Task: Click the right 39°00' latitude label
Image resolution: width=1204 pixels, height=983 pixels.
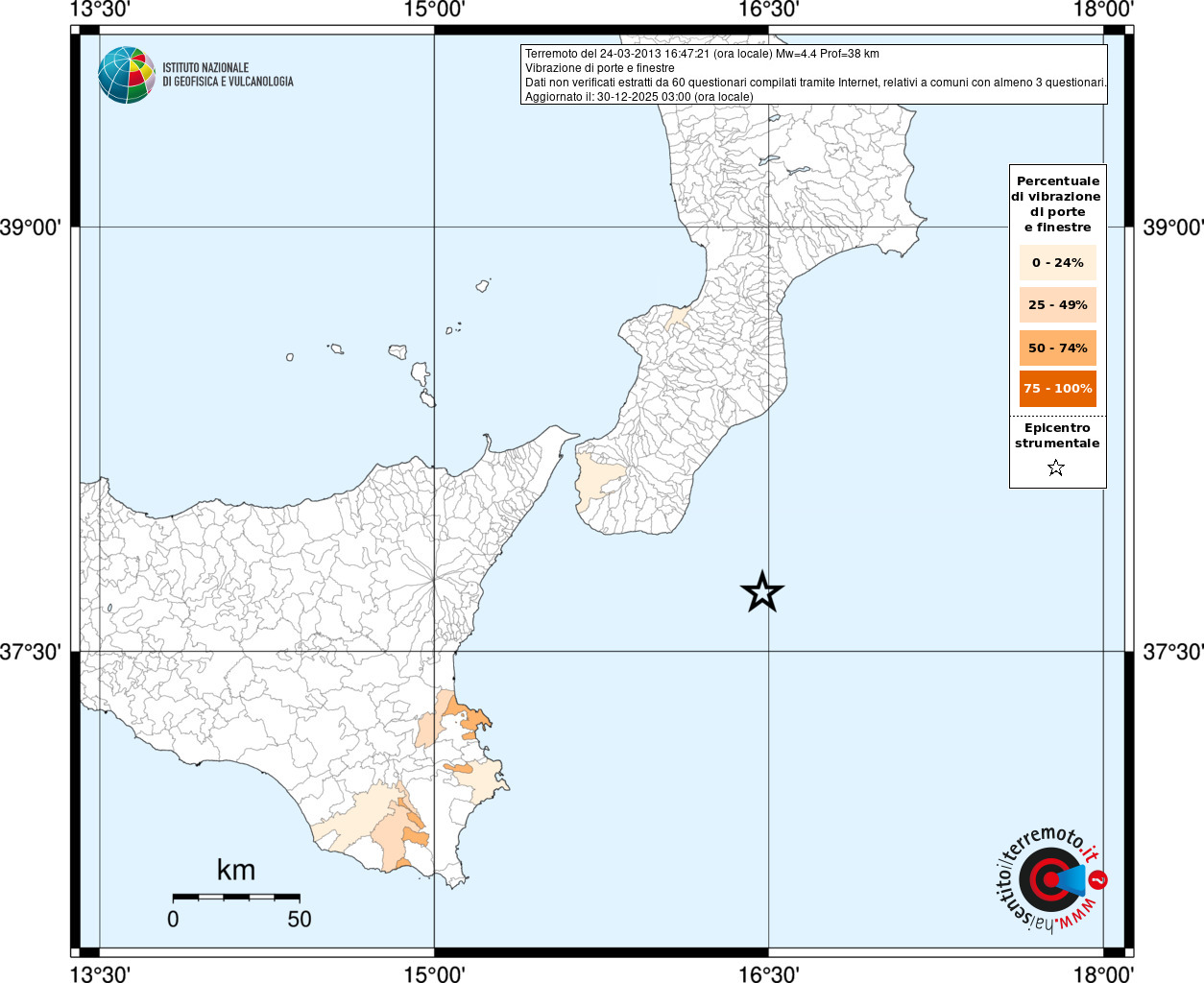Action: tap(1173, 228)
